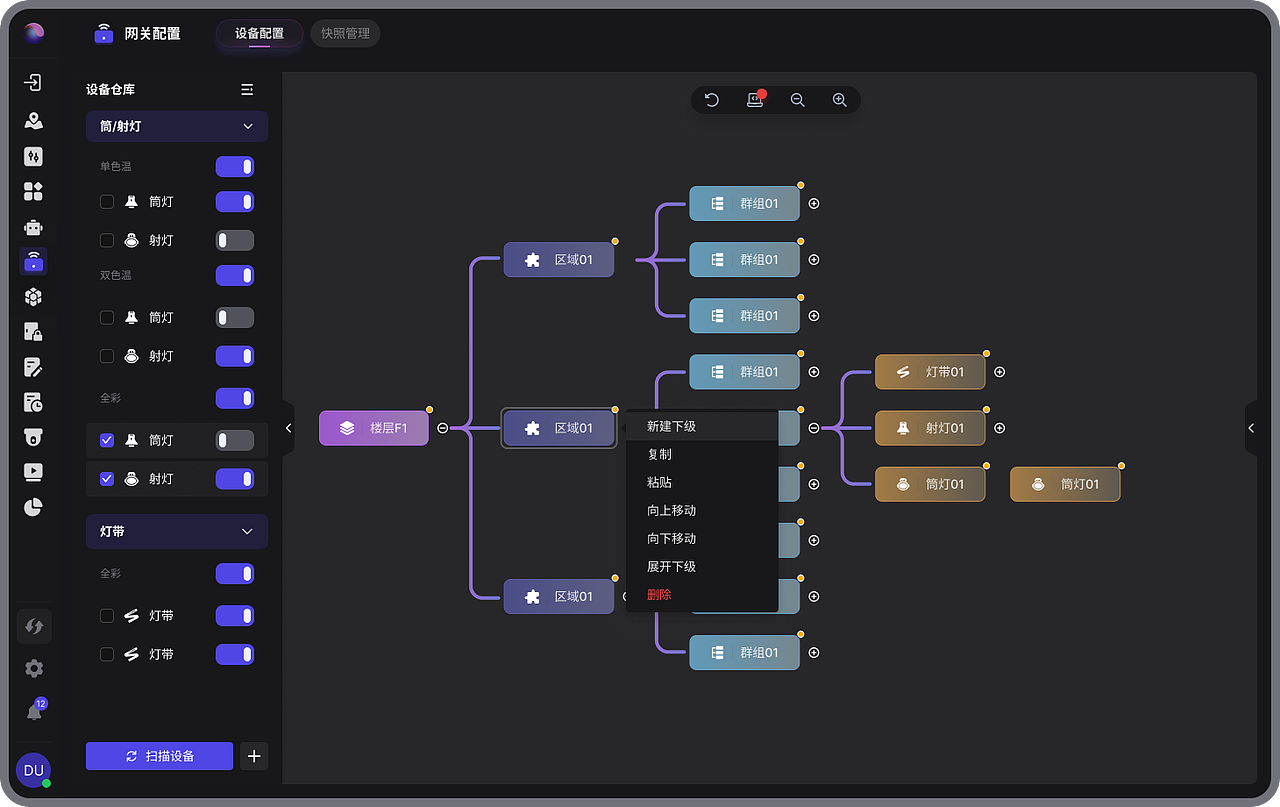Collapse the device panel with left edge arrow
This screenshot has width=1280, height=807.
point(288,428)
